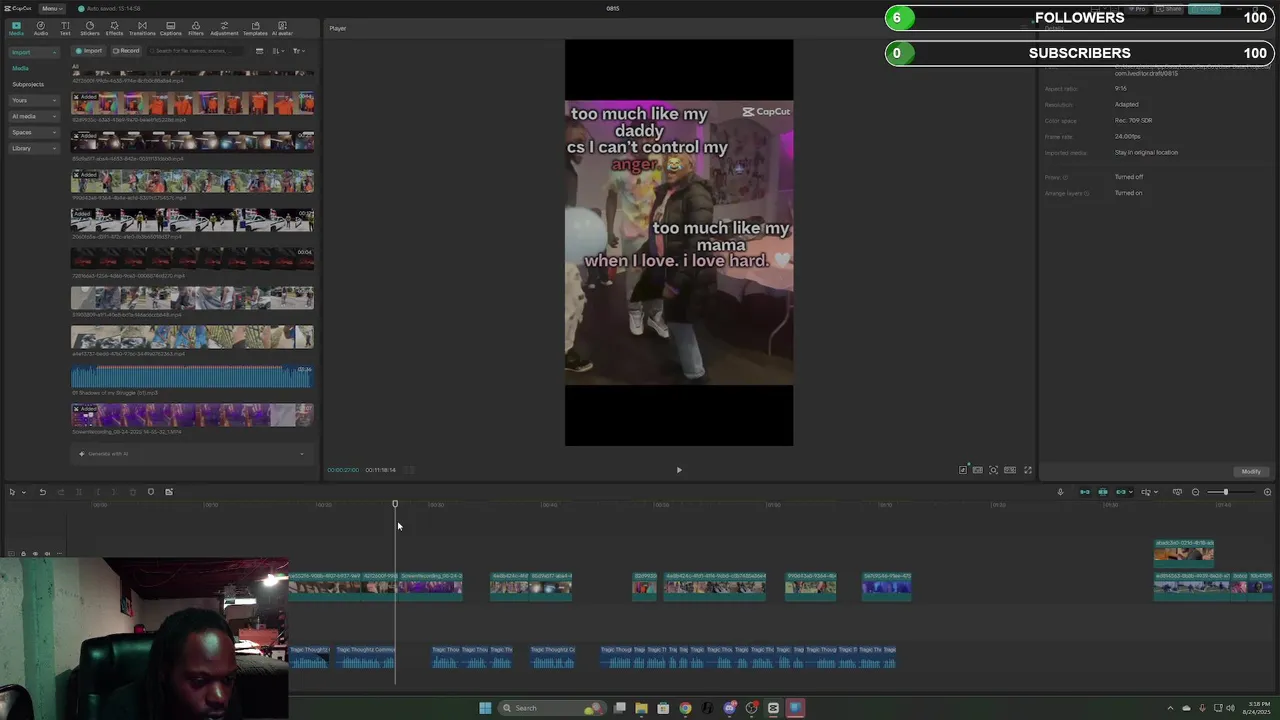Click the Windows taskbar Search box
The width and height of the screenshot is (1280, 720).
(x=551, y=708)
